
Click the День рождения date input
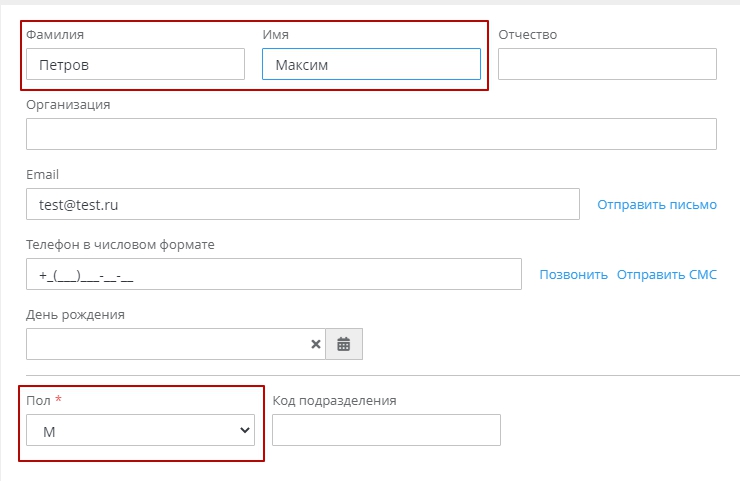[165, 344]
